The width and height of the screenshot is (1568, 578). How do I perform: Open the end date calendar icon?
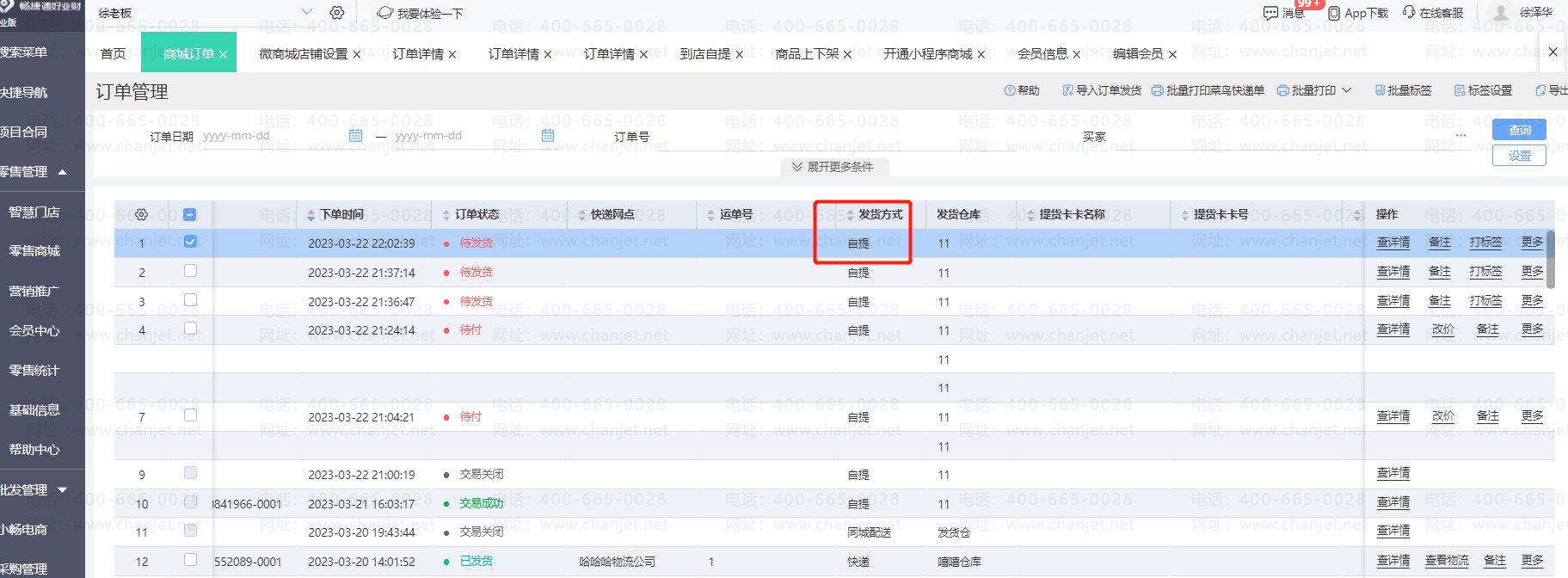pos(548,136)
